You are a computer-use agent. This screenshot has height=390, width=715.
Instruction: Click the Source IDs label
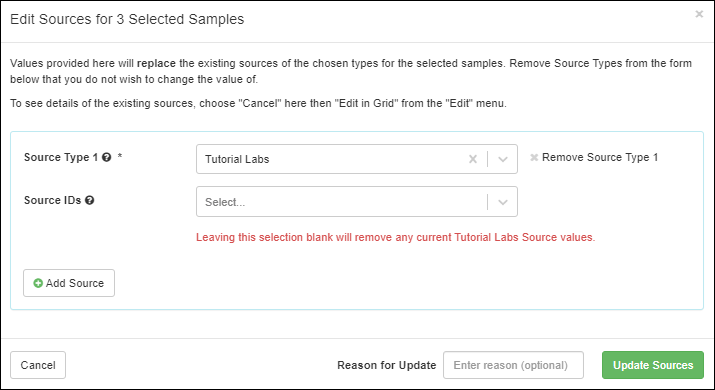pyautogui.click(x=52, y=200)
